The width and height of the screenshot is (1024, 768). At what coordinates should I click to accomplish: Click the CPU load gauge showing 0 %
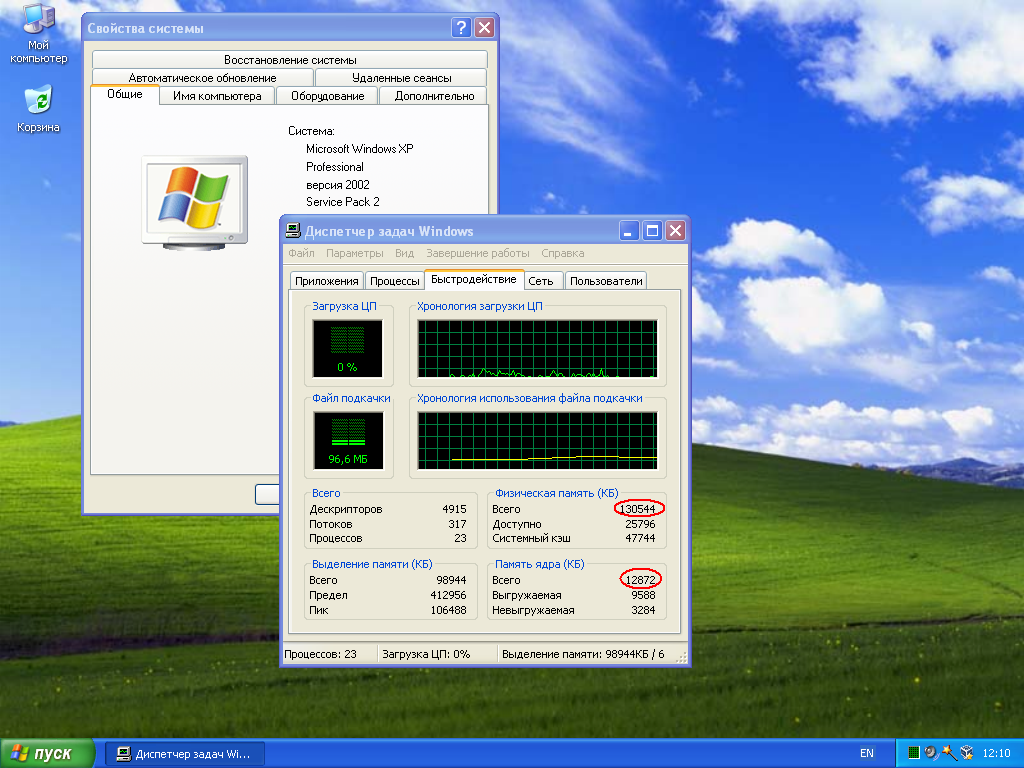347,349
